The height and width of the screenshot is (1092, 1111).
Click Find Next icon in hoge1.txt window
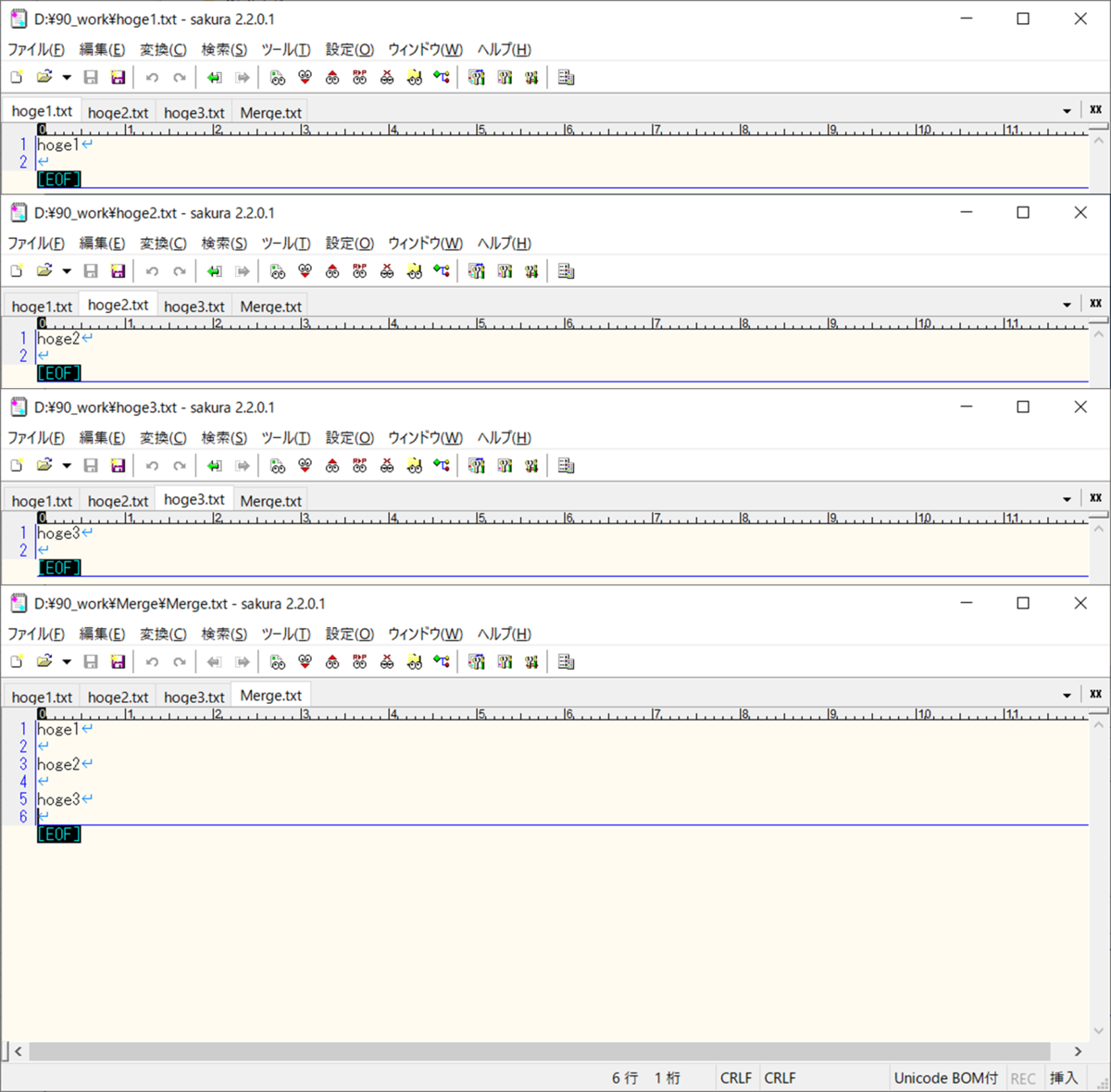point(305,78)
